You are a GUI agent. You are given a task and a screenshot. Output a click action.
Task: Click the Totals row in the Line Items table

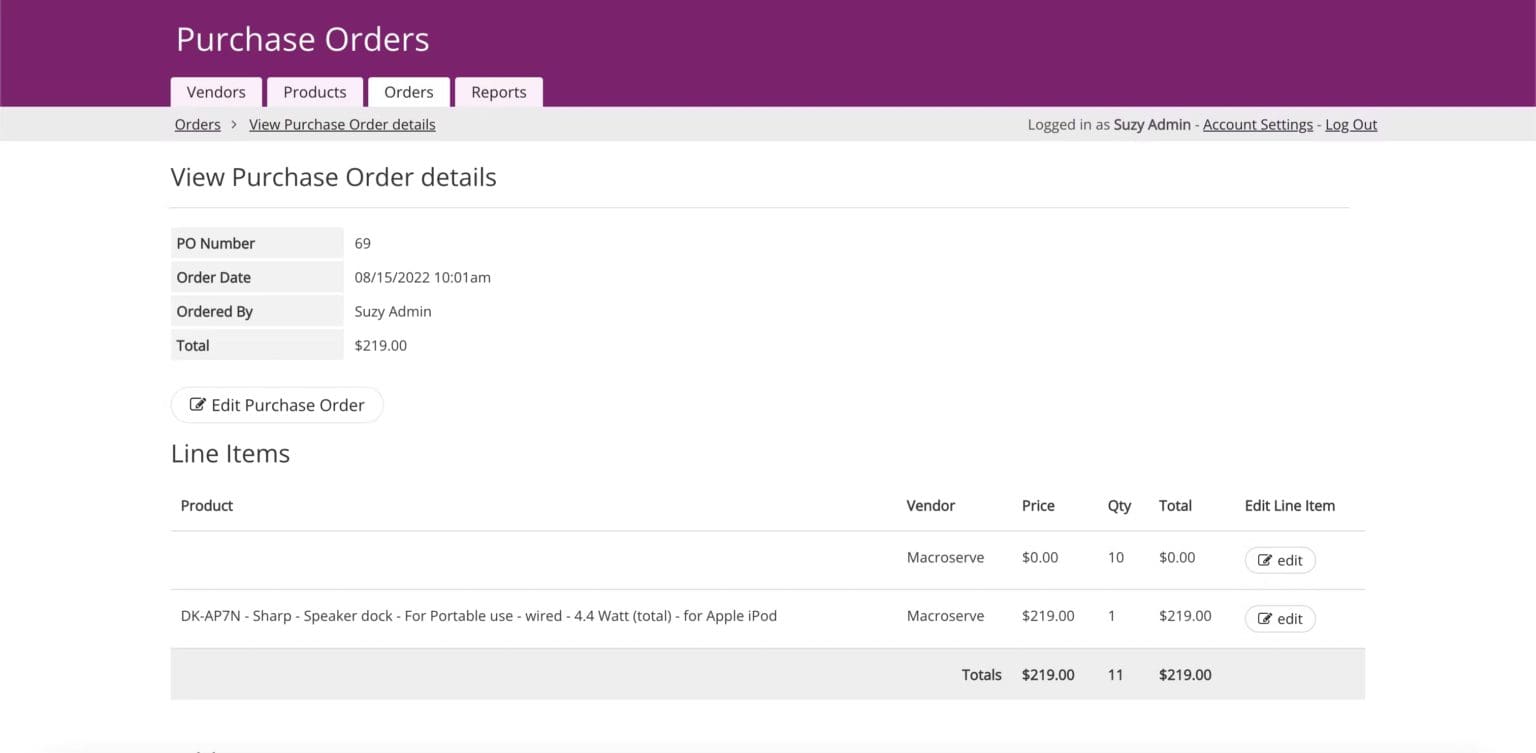[981, 674]
